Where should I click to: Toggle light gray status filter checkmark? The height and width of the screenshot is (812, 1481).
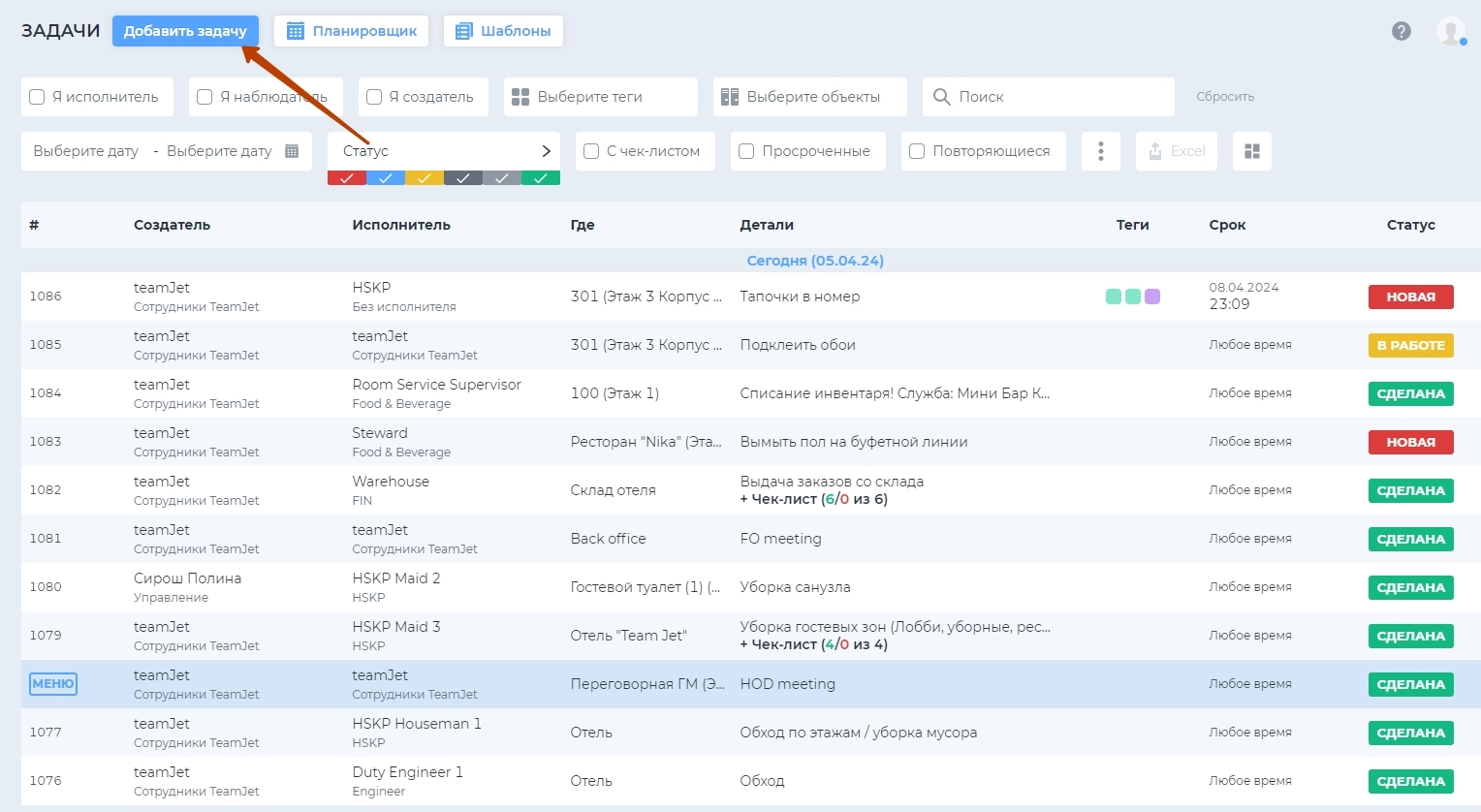(502, 177)
